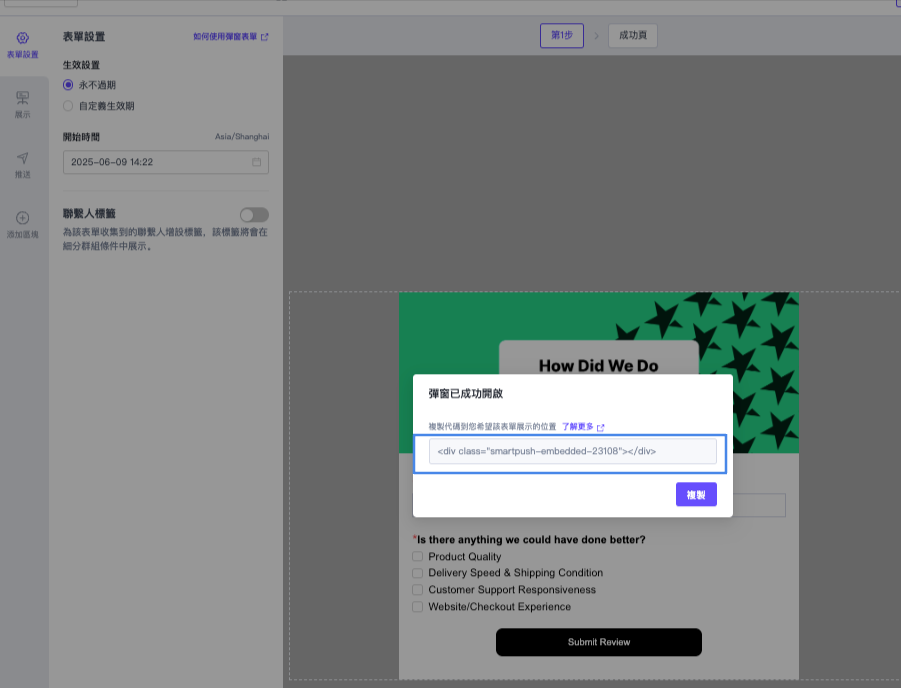This screenshot has width=901, height=688.
Task: Click the 複製 button in the dialog
Action: [x=696, y=494]
